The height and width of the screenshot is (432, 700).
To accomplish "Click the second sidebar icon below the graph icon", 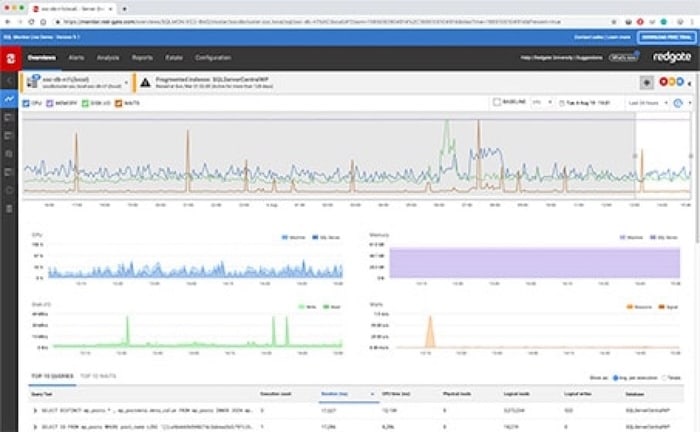I will pyautogui.click(x=9, y=117).
